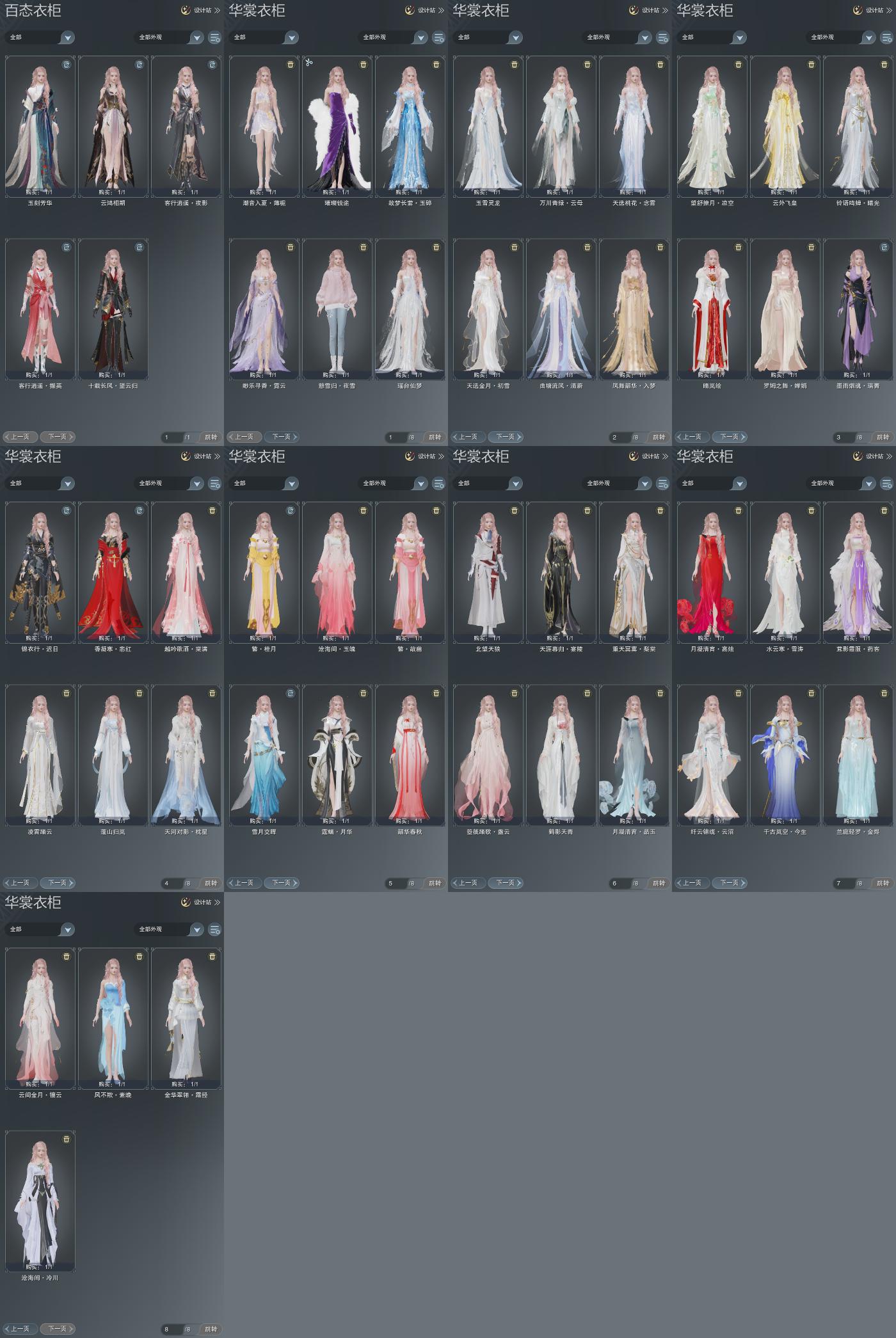Select the yellow two-piece outfit on page 5
896x1338 pixels.
[264, 573]
